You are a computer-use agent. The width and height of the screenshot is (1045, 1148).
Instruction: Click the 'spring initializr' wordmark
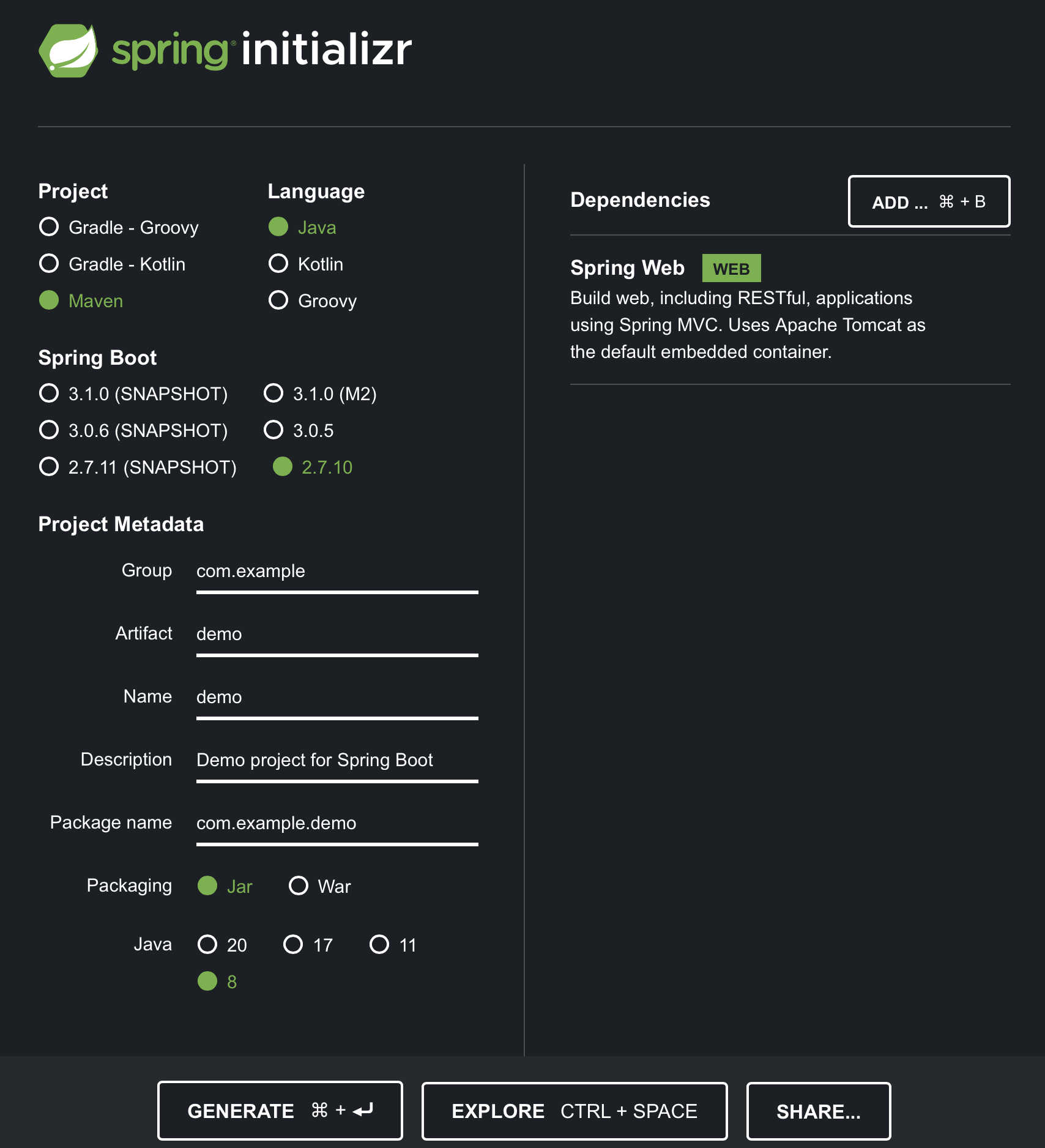click(262, 50)
